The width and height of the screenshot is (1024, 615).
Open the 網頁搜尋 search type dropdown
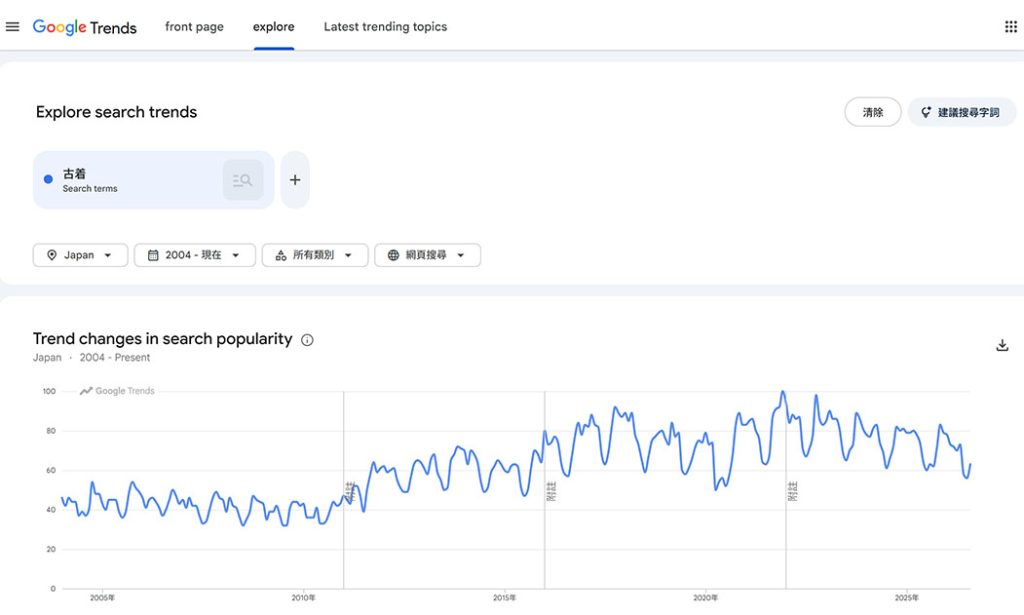(427, 255)
